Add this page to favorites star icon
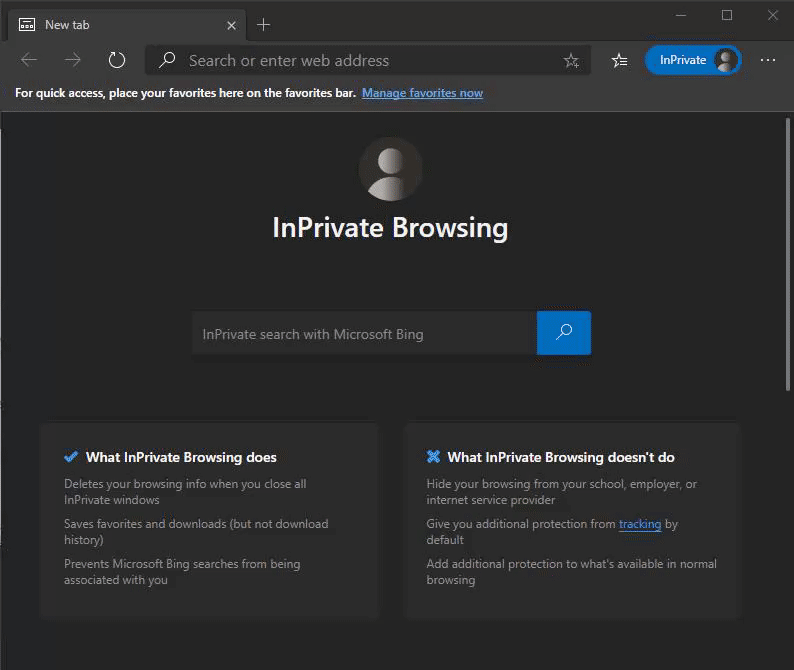This screenshot has width=794, height=670. click(x=571, y=61)
